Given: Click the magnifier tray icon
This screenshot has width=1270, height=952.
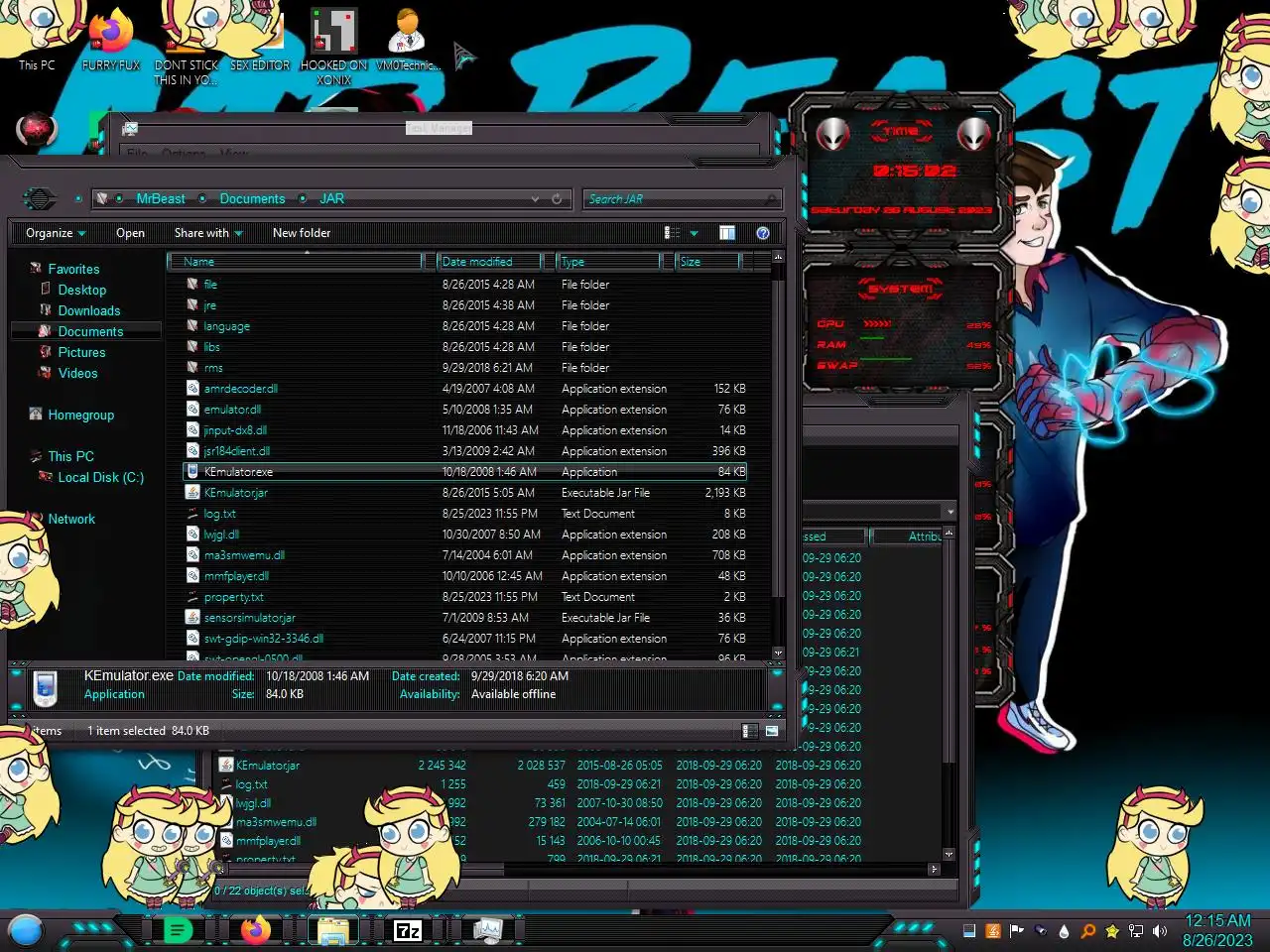Looking at the screenshot, I should pos(1088,930).
